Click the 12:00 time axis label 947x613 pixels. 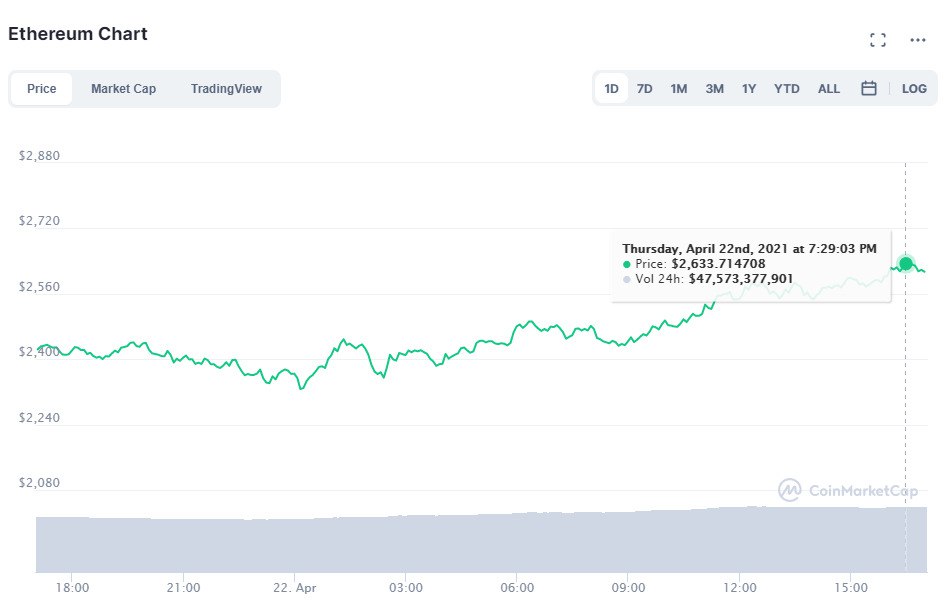[739, 588]
